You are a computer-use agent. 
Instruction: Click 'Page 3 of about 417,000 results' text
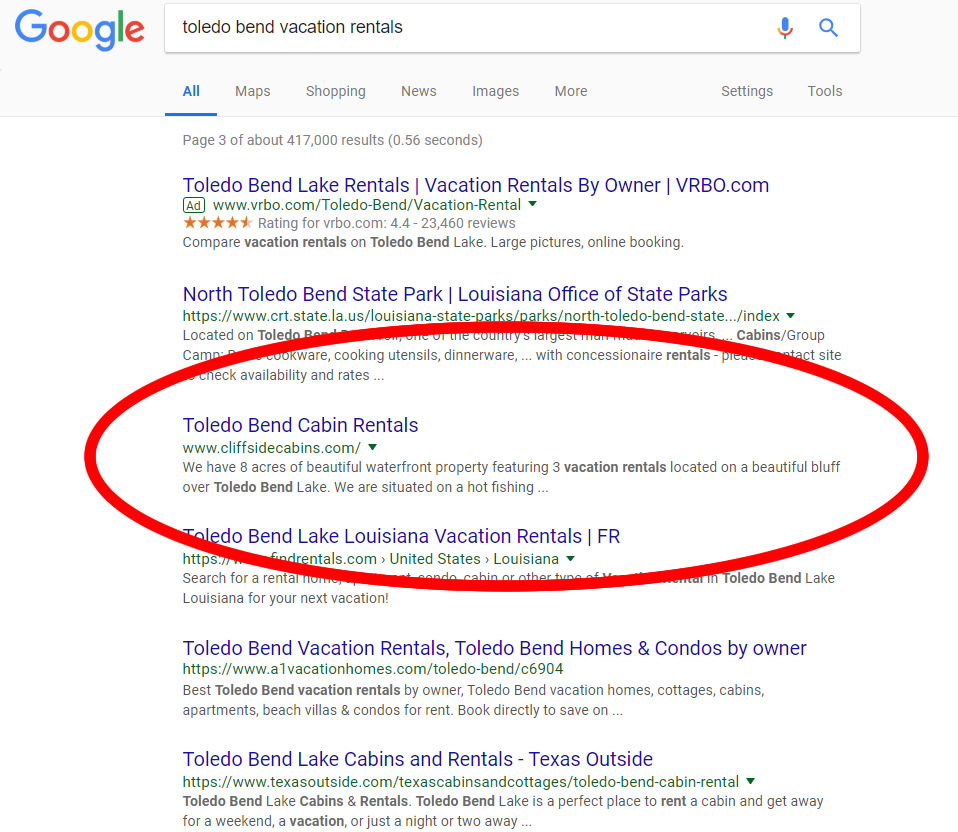332,140
